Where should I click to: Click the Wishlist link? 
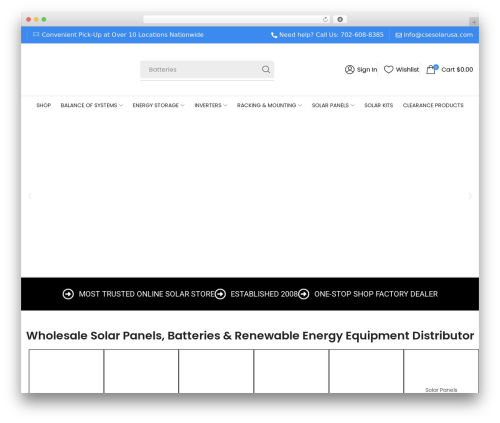pyautogui.click(x=407, y=69)
